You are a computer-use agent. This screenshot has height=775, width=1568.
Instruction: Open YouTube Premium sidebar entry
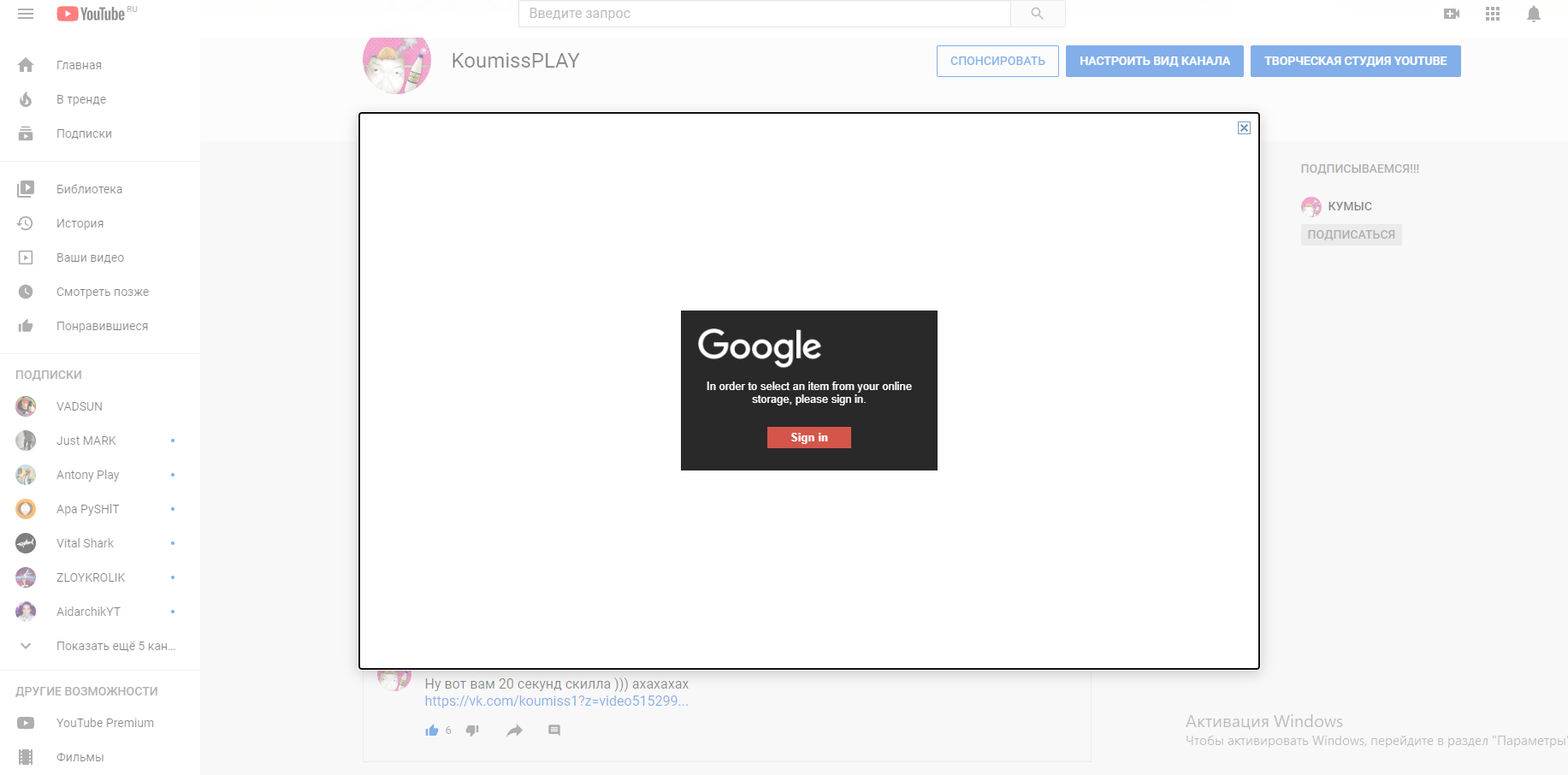point(105,723)
